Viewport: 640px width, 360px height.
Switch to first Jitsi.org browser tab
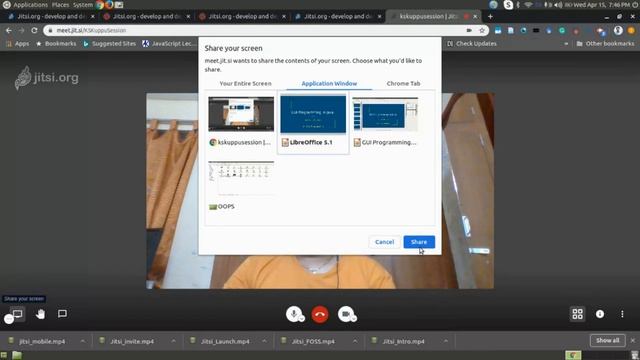(51, 16)
